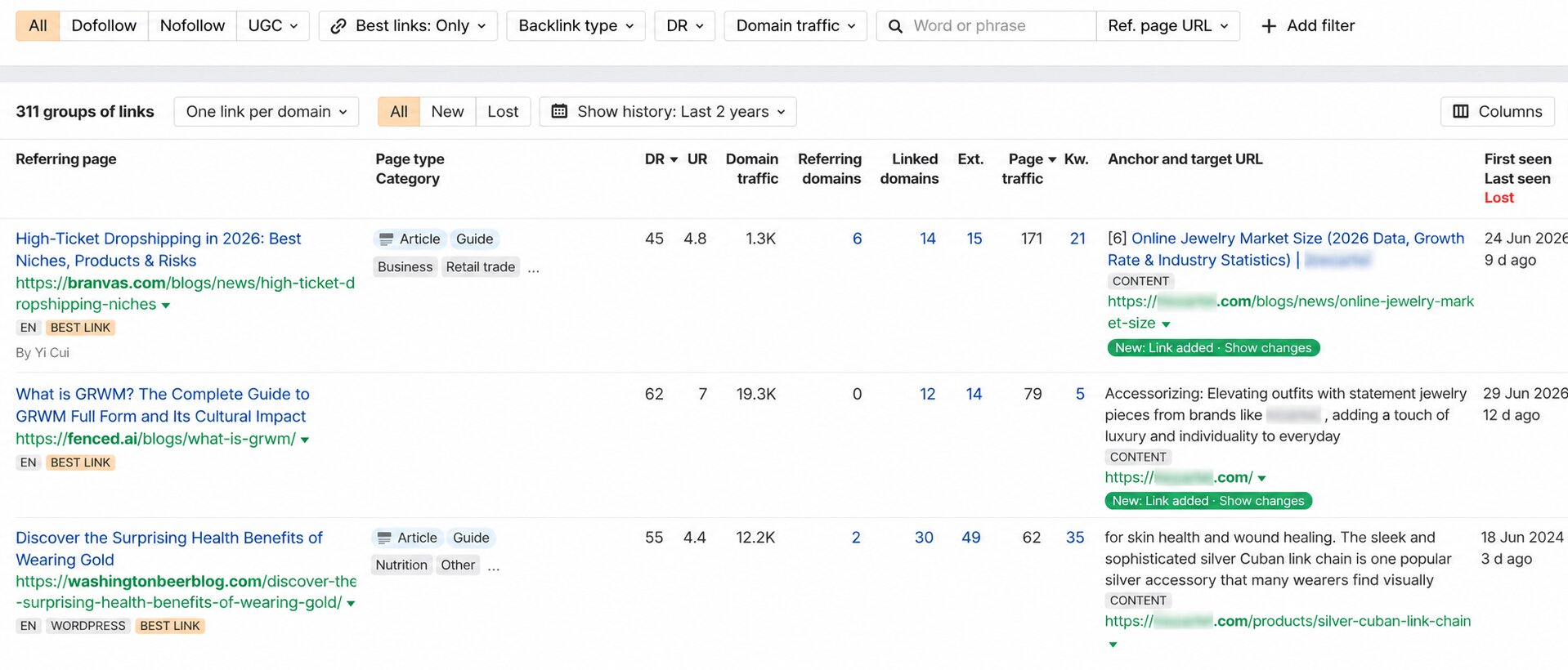The height and width of the screenshot is (670, 1568).
Task: Open referring domains count 6
Action: click(x=857, y=239)
